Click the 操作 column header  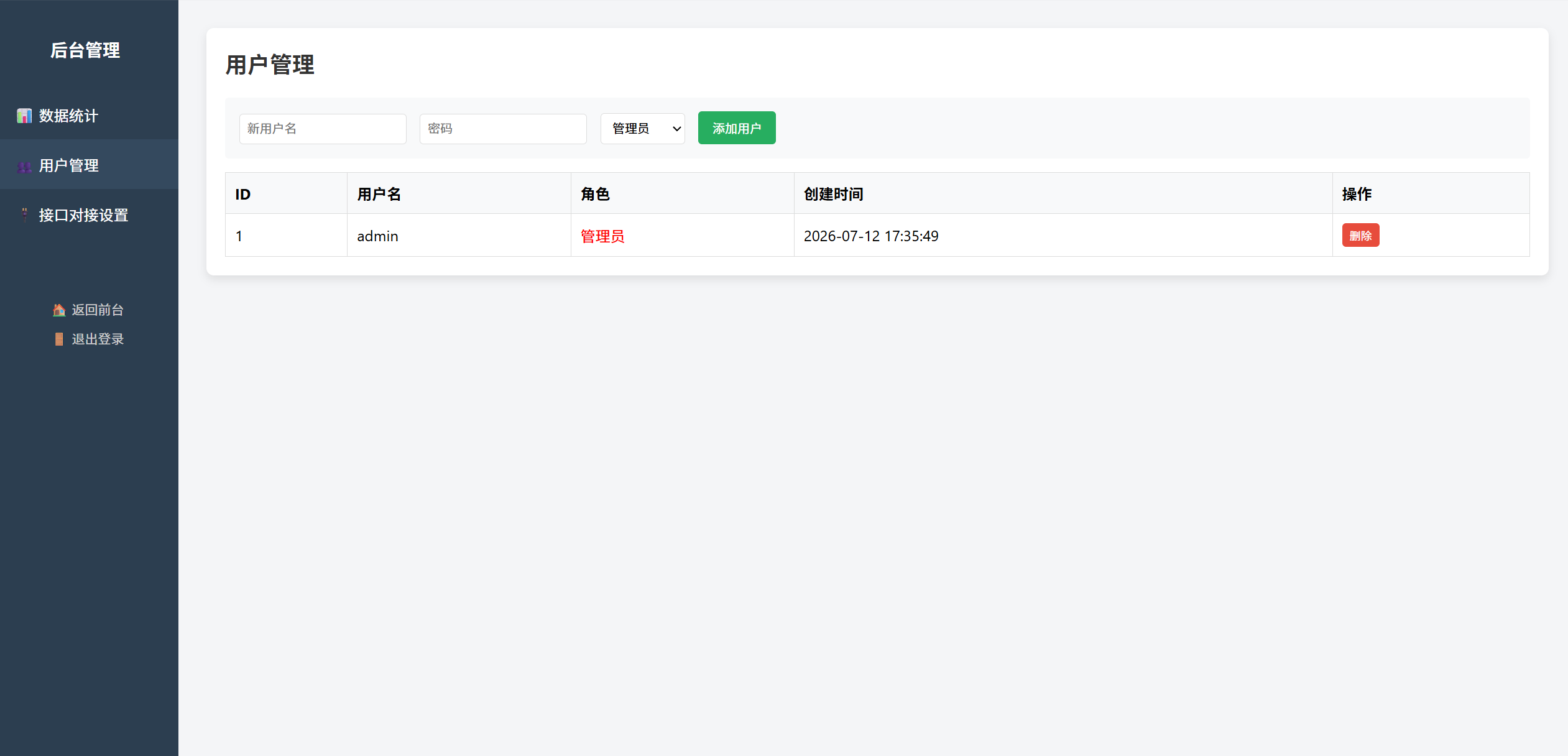(x=1431, y=194)
